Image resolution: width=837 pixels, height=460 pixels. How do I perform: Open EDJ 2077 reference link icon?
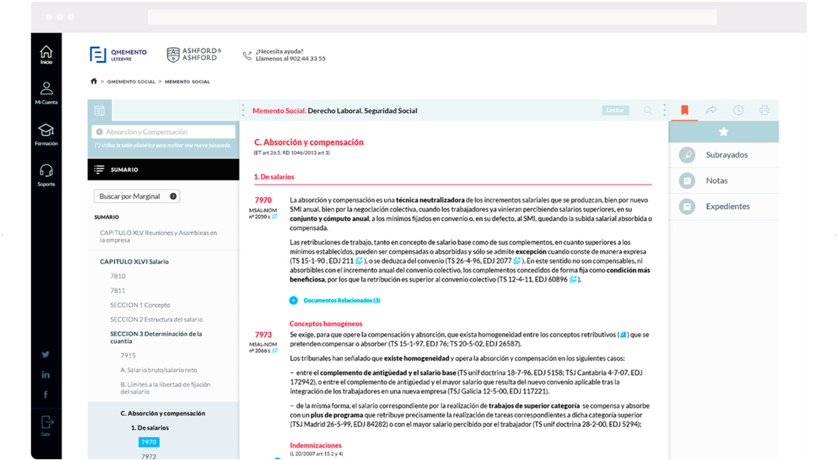pos(517,261)
